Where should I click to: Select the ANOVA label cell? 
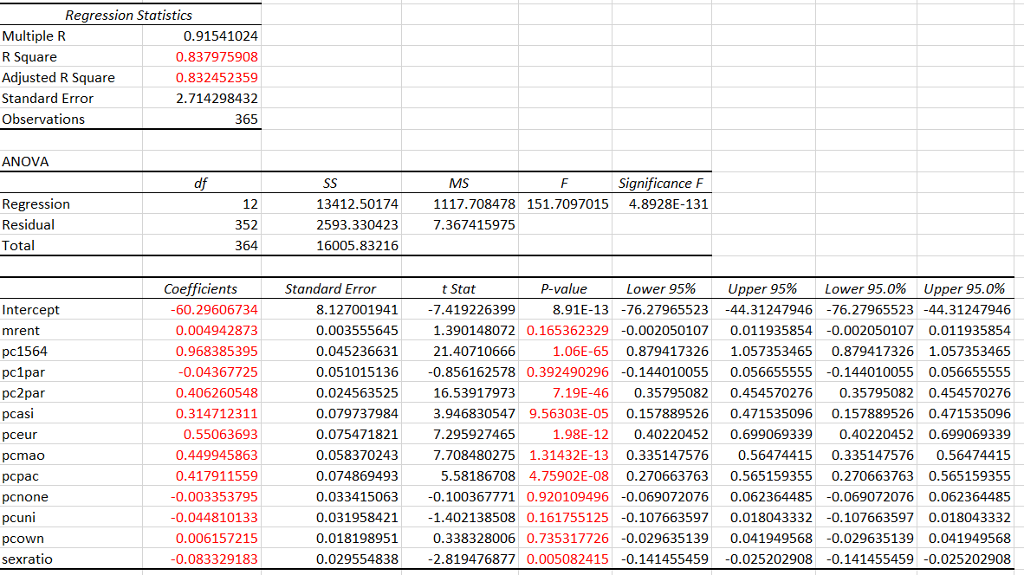[25, 161]
